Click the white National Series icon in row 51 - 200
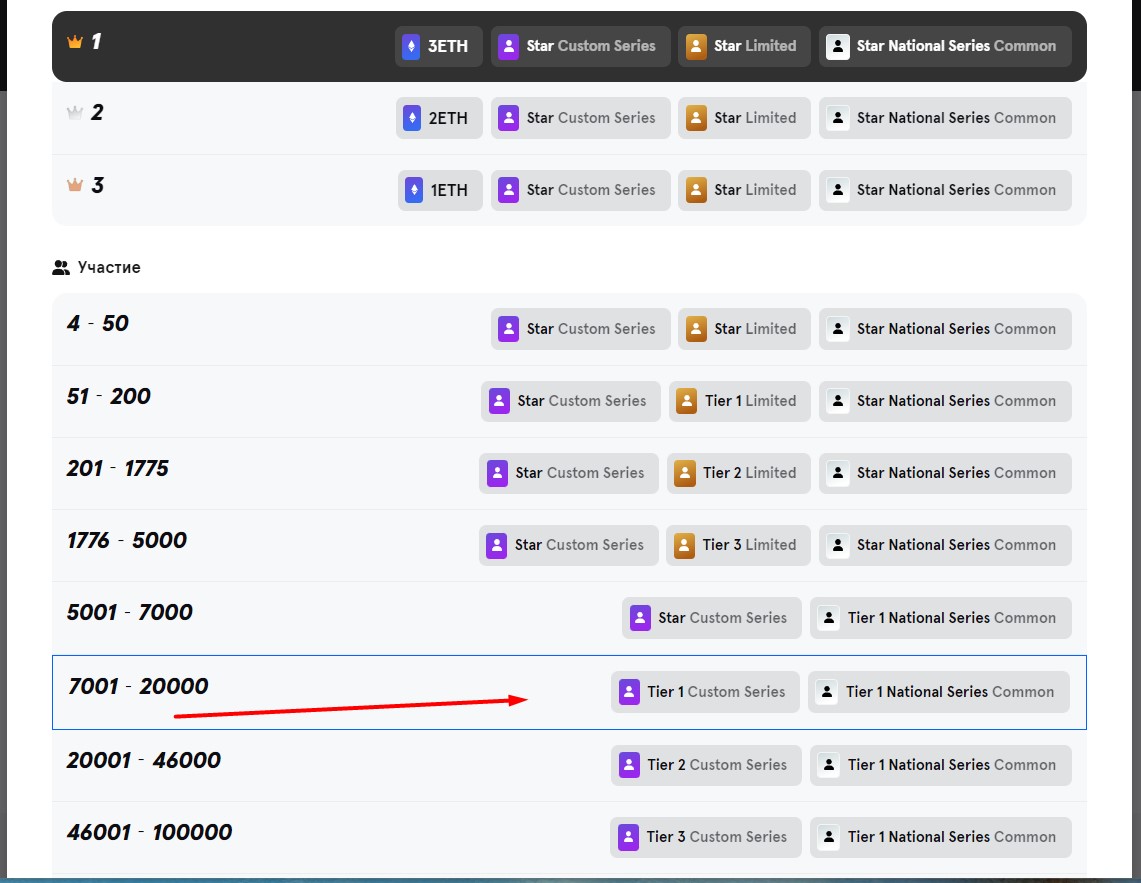The width and height of the screenshot is (1141, 883). [838, 401]
